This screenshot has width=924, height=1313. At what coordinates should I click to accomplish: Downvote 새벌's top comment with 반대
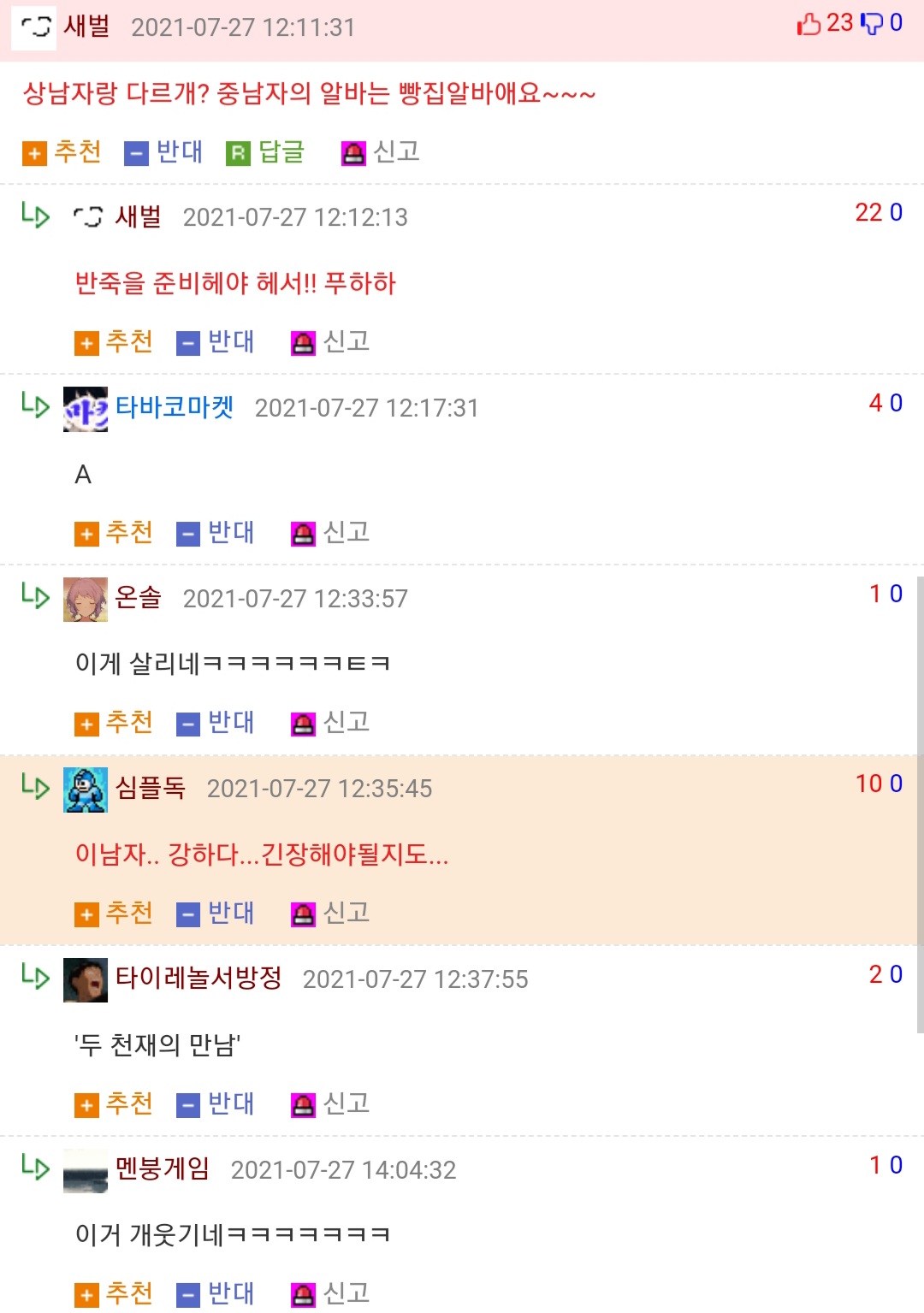[164, 152]
